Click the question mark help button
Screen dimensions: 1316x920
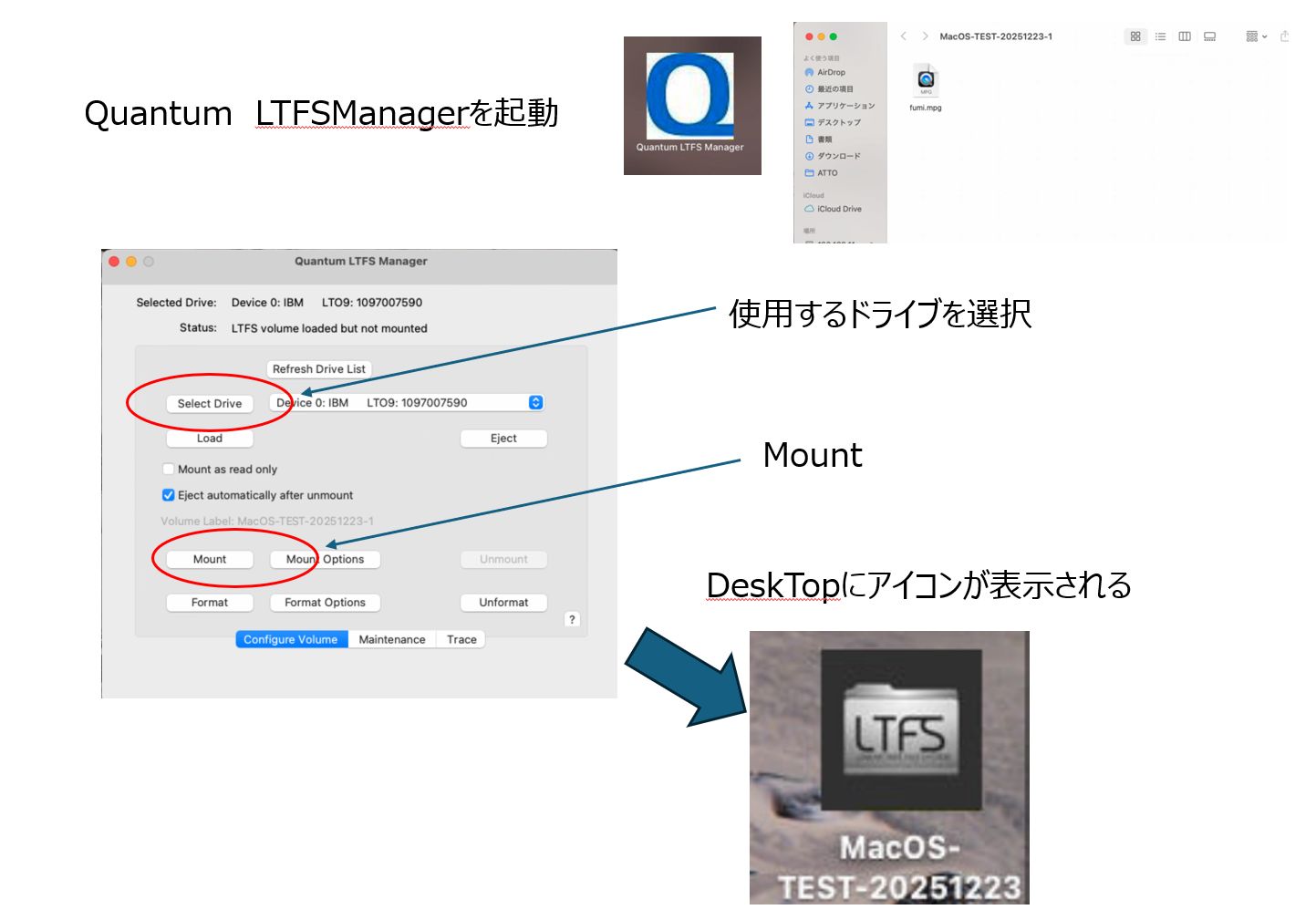tap(572, 620)
